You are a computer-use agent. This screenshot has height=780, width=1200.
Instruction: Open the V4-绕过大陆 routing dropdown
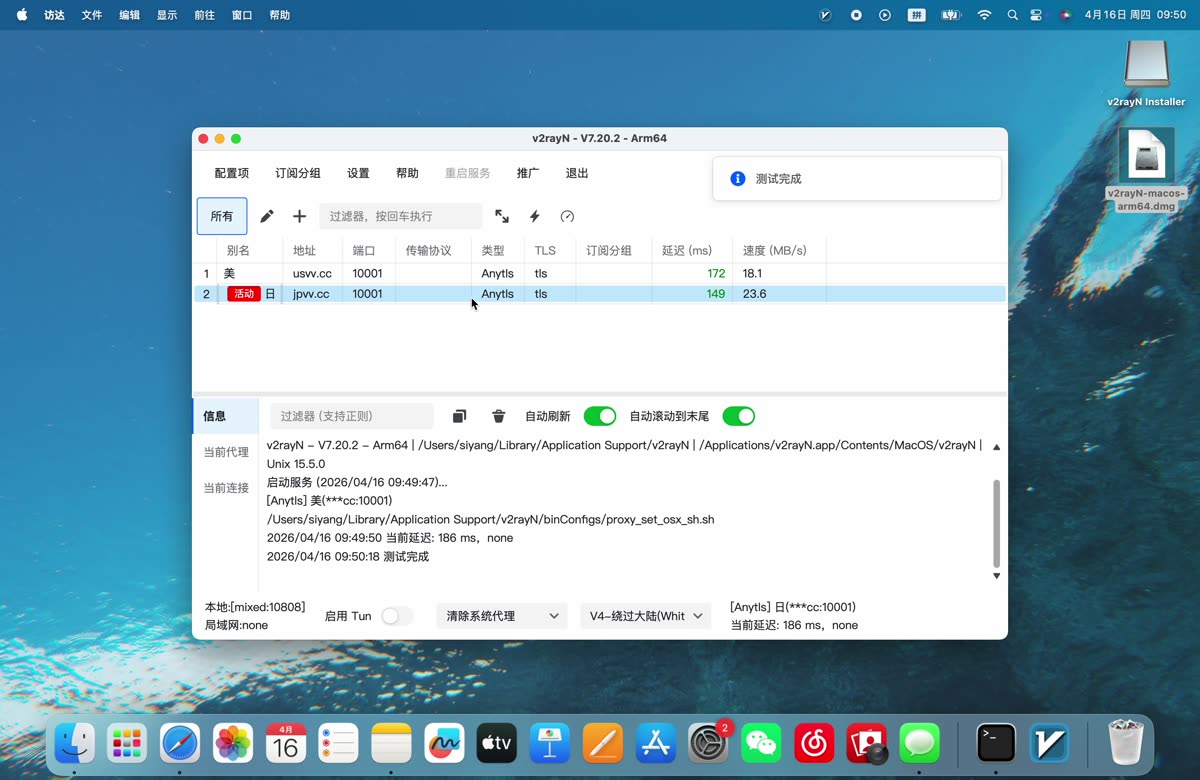point(646,616)
